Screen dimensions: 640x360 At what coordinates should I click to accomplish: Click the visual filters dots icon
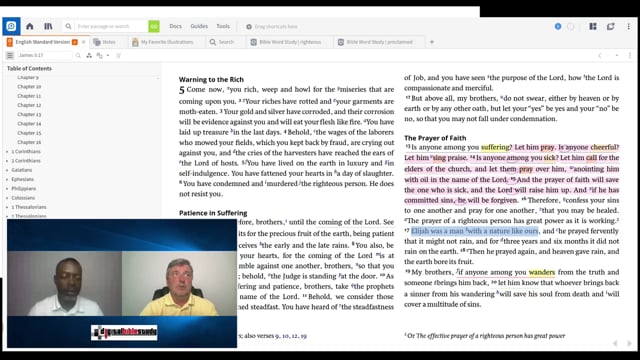click(x=89, y=56)
